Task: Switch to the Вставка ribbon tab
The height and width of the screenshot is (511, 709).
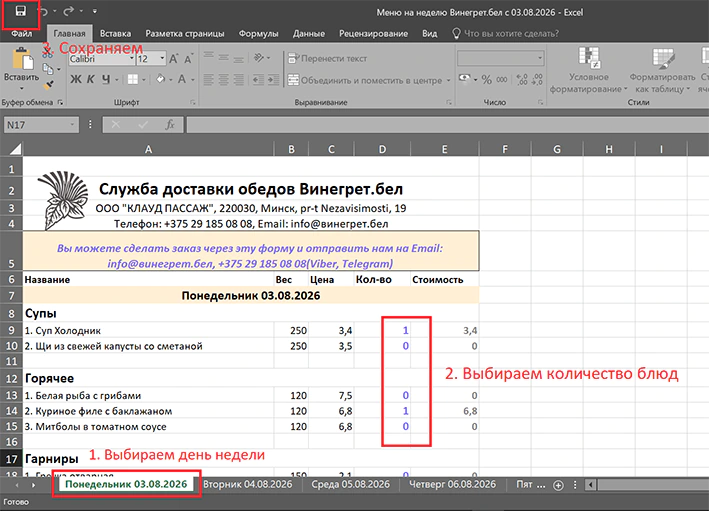Action: [115, 33]
